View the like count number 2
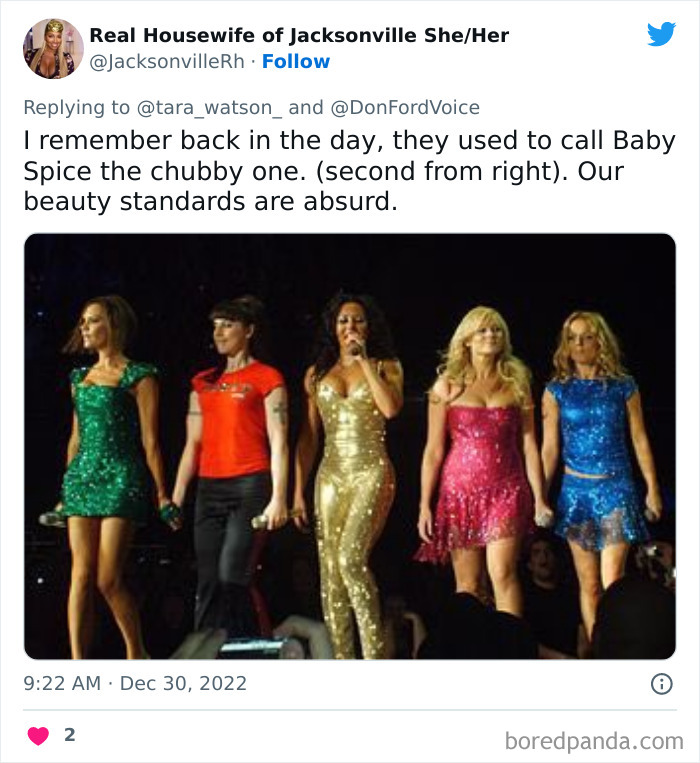700x763 pixels. (x=69, y=735)
